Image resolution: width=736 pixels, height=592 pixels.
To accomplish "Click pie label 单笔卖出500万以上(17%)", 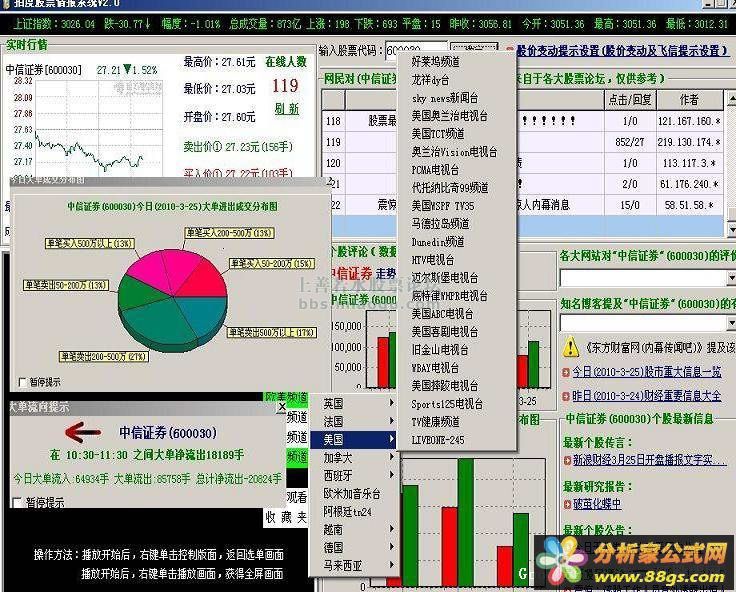I will (272, 333).
